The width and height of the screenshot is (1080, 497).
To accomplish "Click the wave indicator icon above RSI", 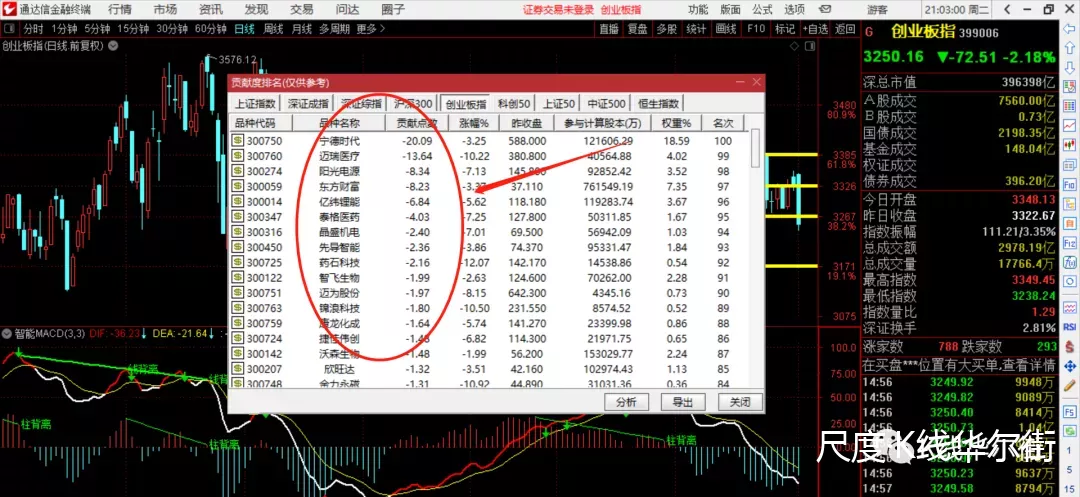I will [1070, 307].
